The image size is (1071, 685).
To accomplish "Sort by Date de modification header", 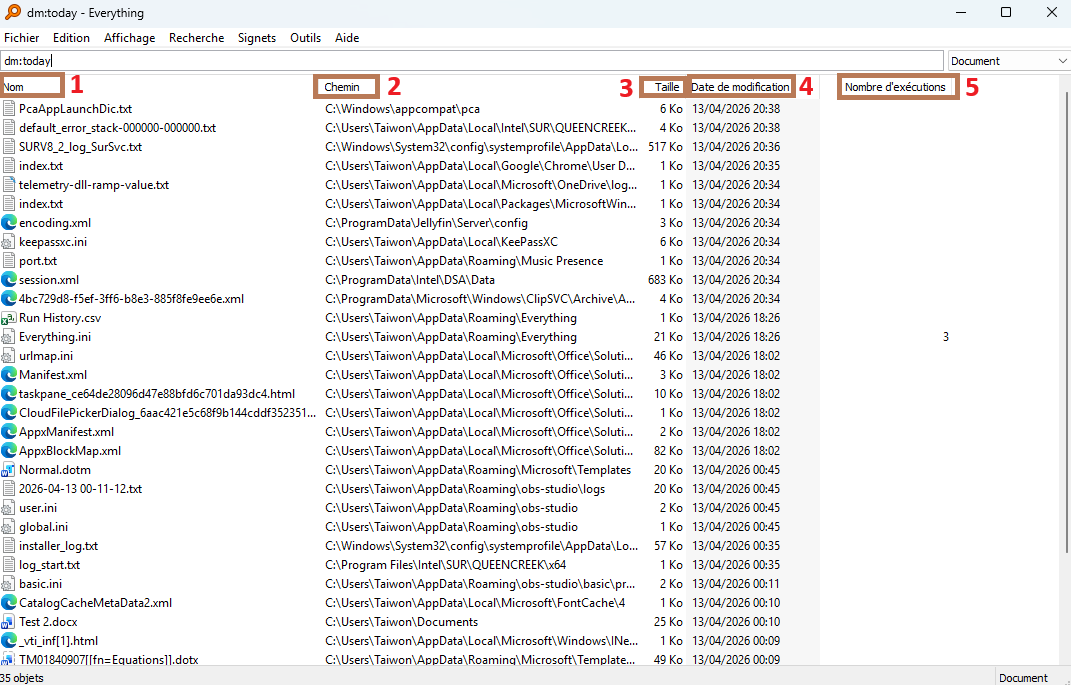I will 741,87.
